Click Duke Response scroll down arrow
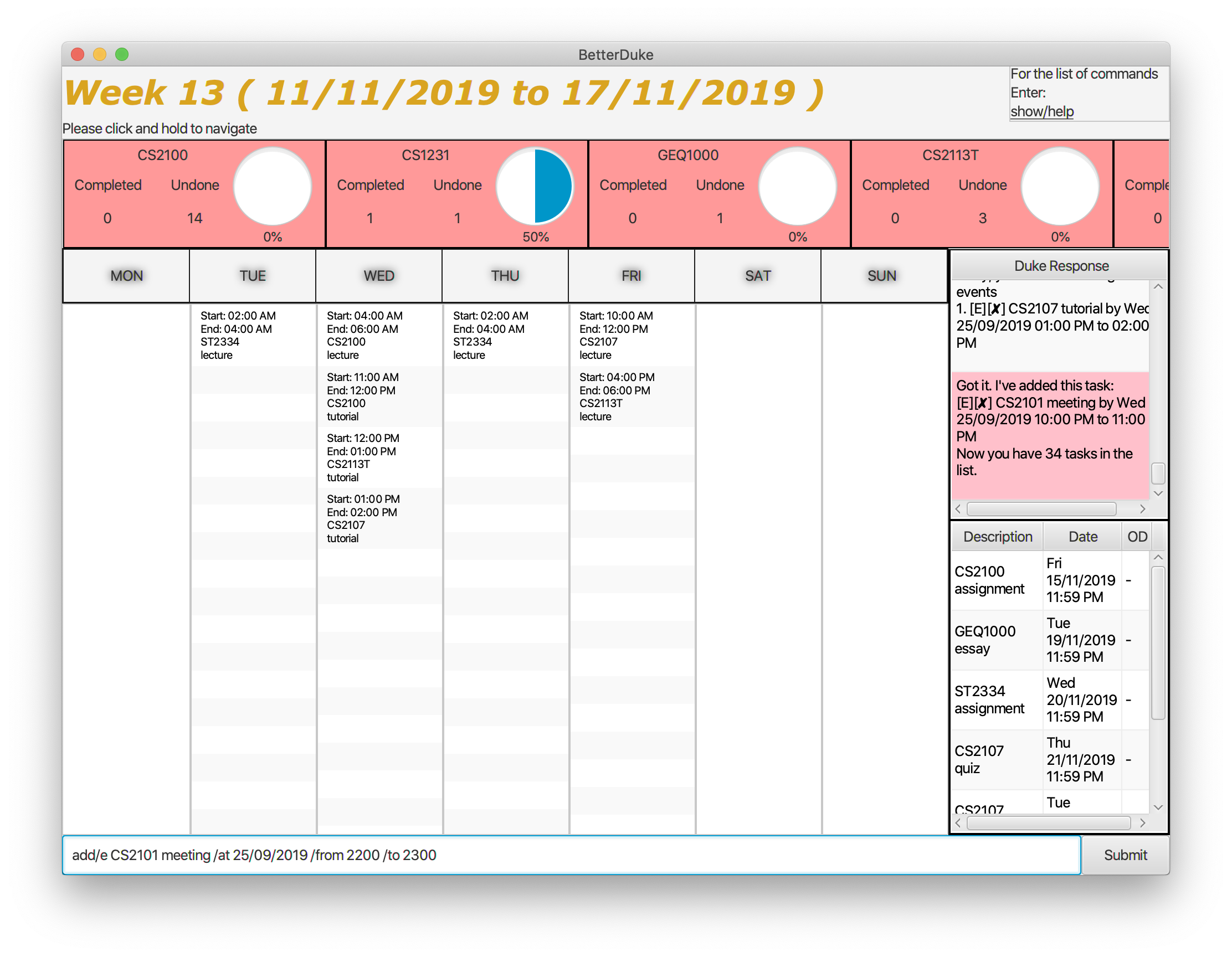Screen dimensions: 1232x957 [x=1158, y=493]
